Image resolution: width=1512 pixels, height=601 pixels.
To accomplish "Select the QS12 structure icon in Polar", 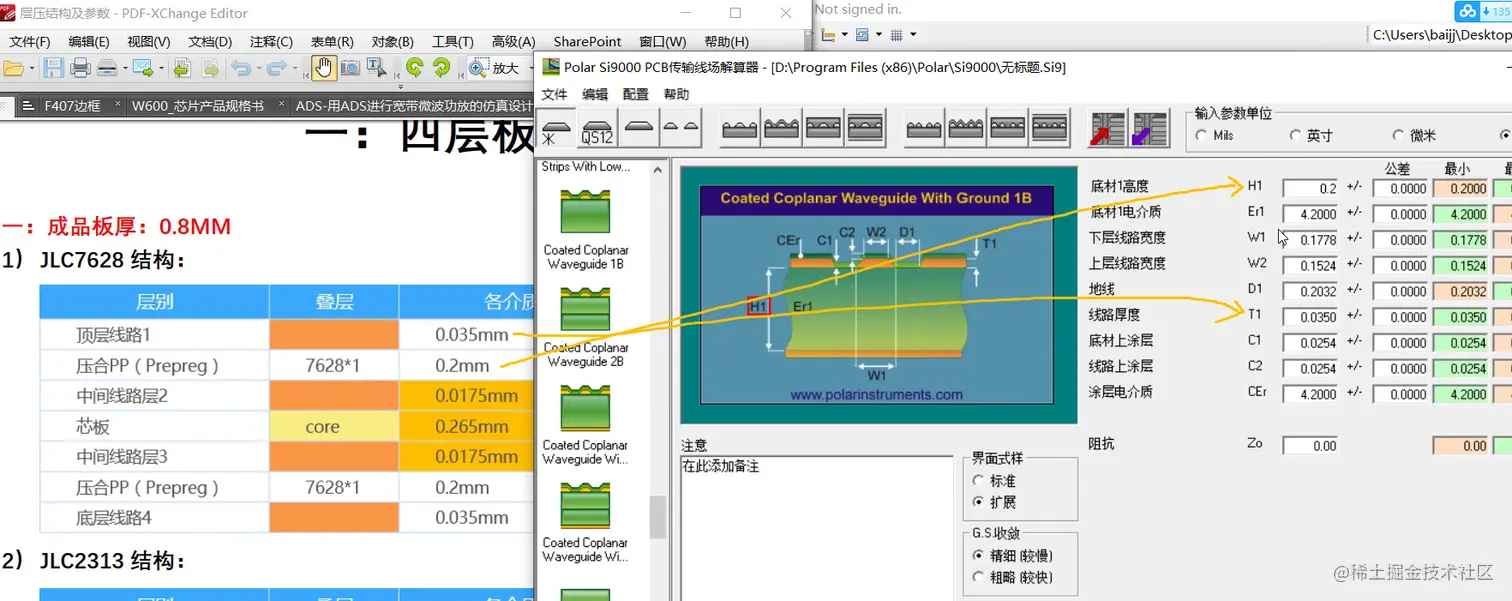I will 596,128.
